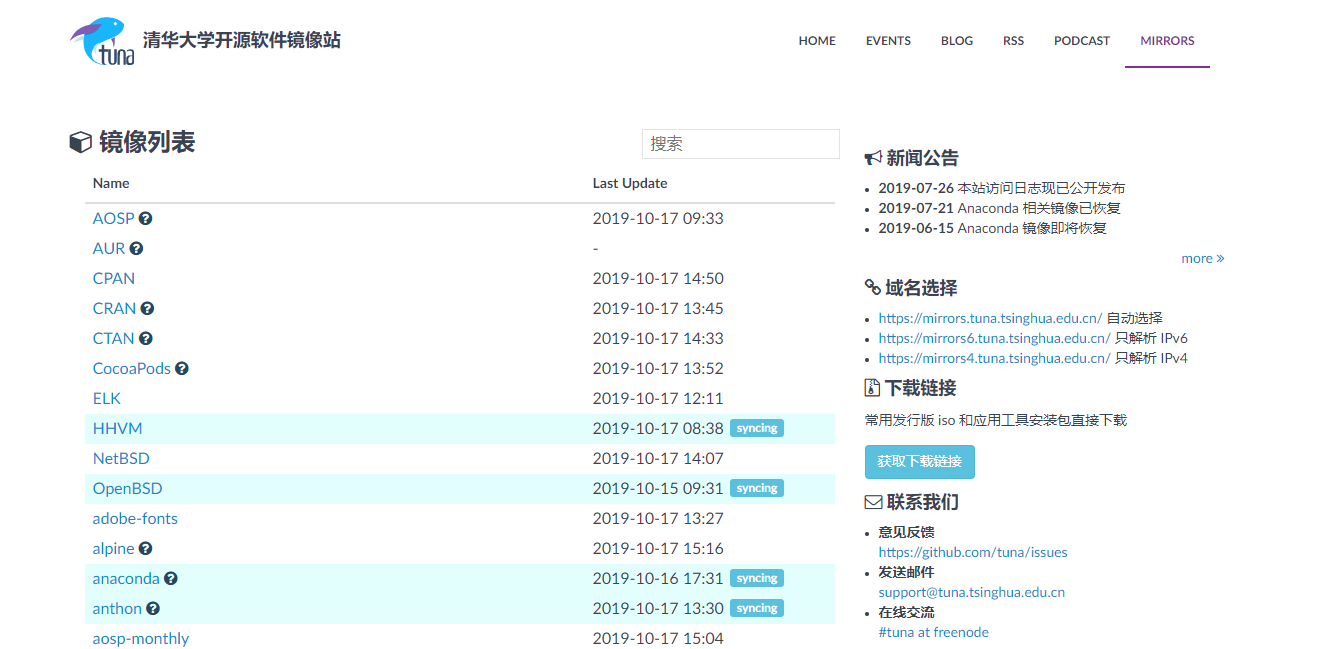Image resolution: width=1324 pixels, height=649 pixels.
Task: Open the CRAN mirror link
Action: (x=114, y=308)
